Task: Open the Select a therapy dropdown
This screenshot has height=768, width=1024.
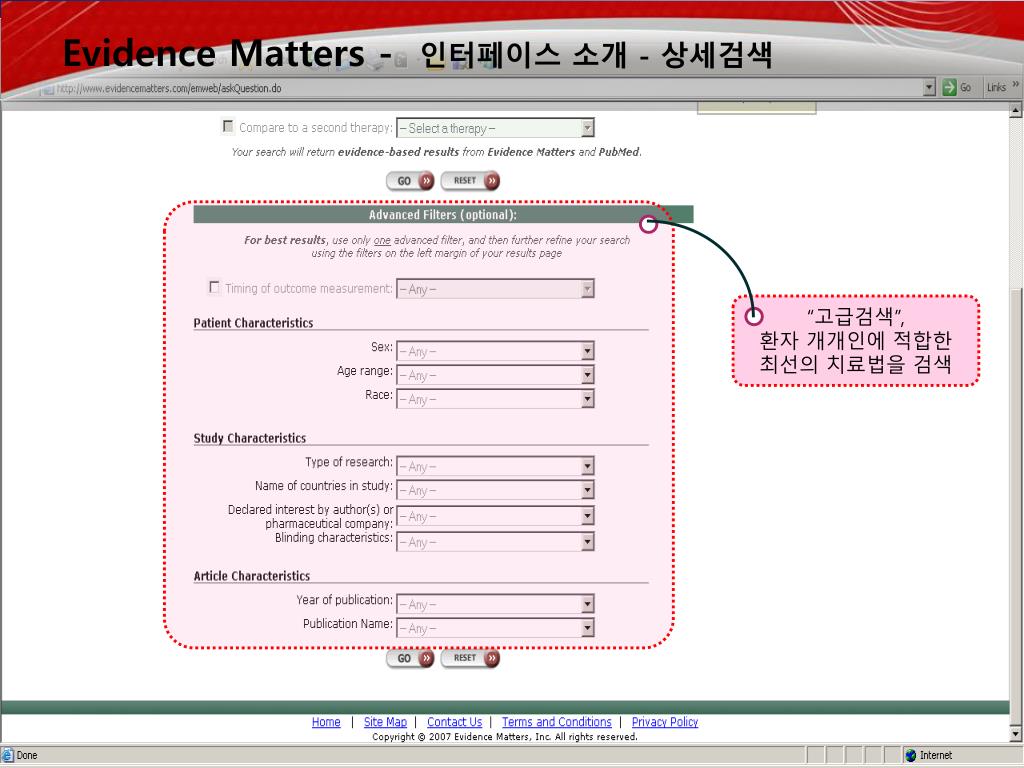Action: [495, 128]
